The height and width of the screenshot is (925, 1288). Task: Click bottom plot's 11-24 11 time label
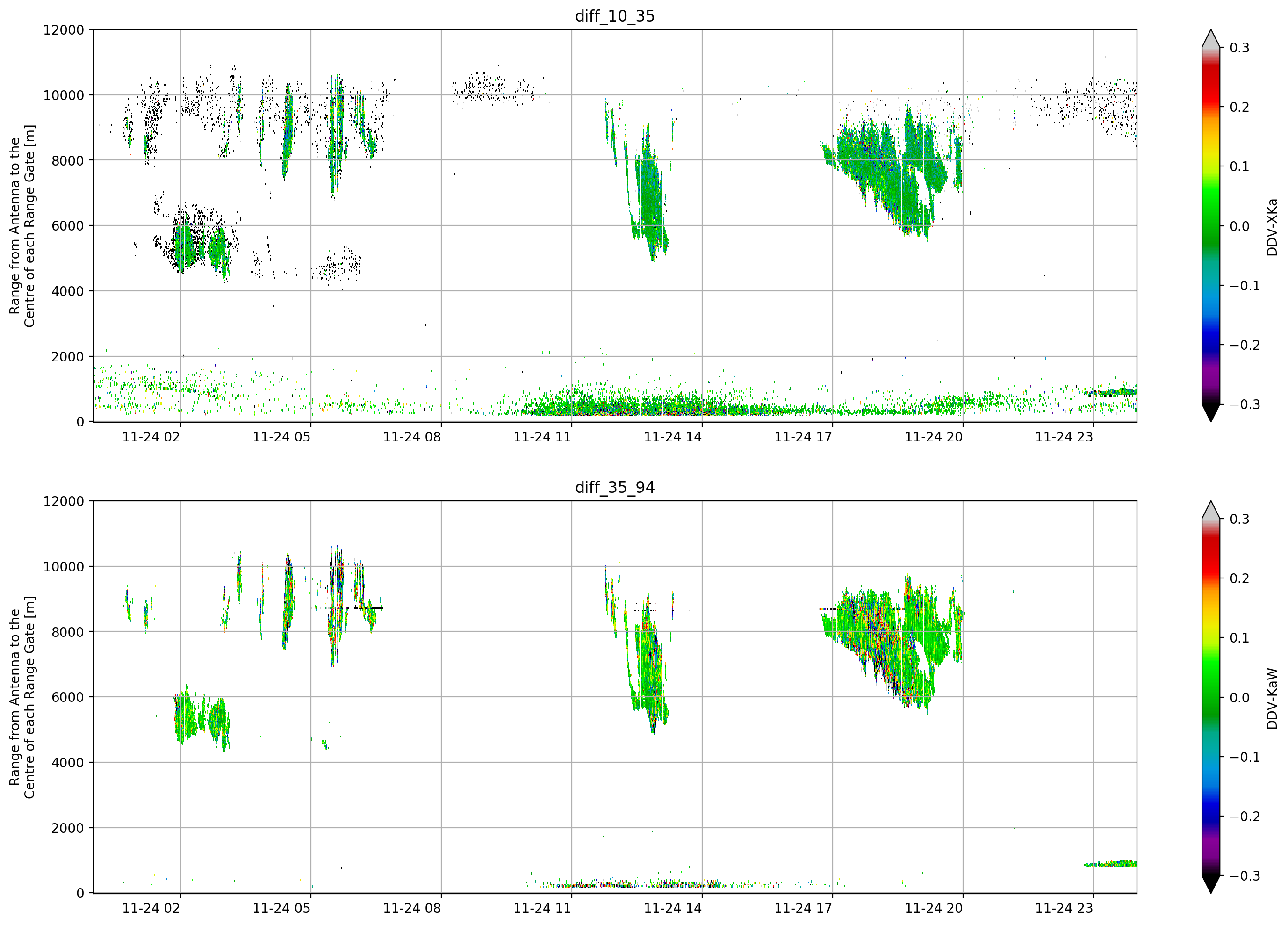pos(542,909)
